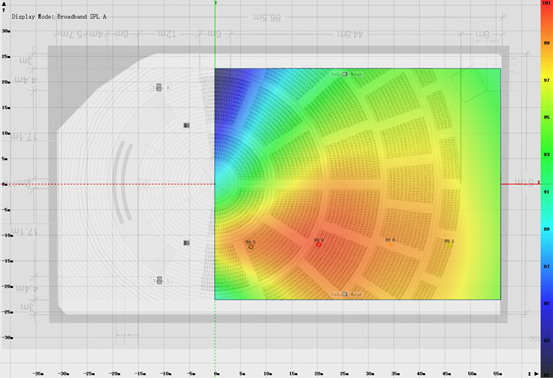Click the cyan 89 level on the color scale
553x378 pixels.
click(x=546, y=229)
